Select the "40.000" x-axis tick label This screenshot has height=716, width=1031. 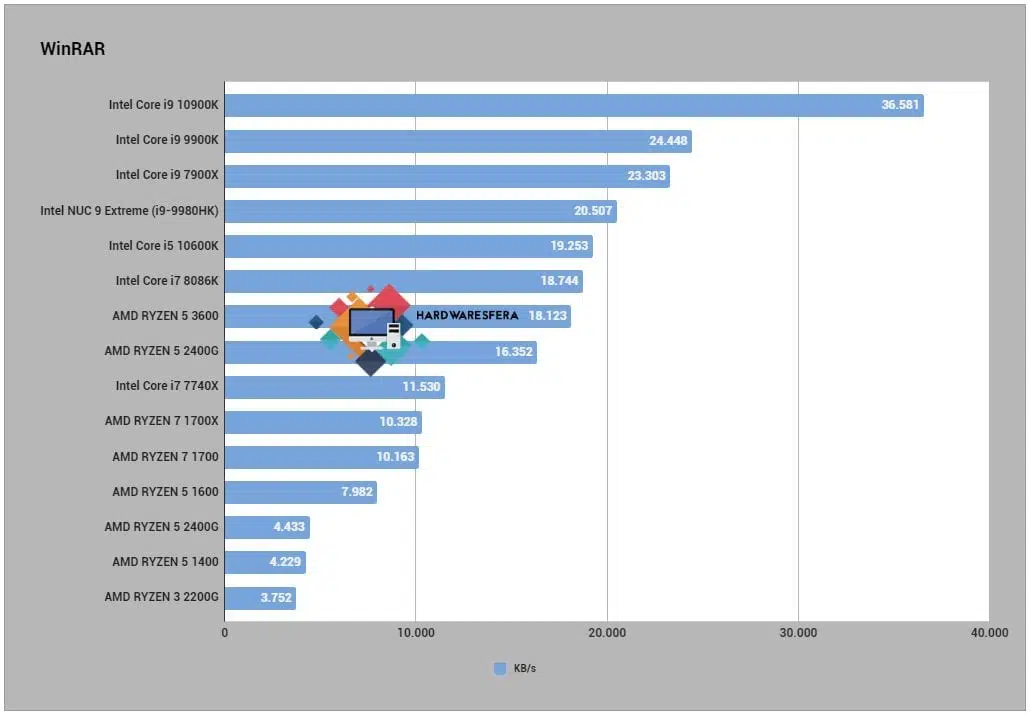tap(990, 632)
